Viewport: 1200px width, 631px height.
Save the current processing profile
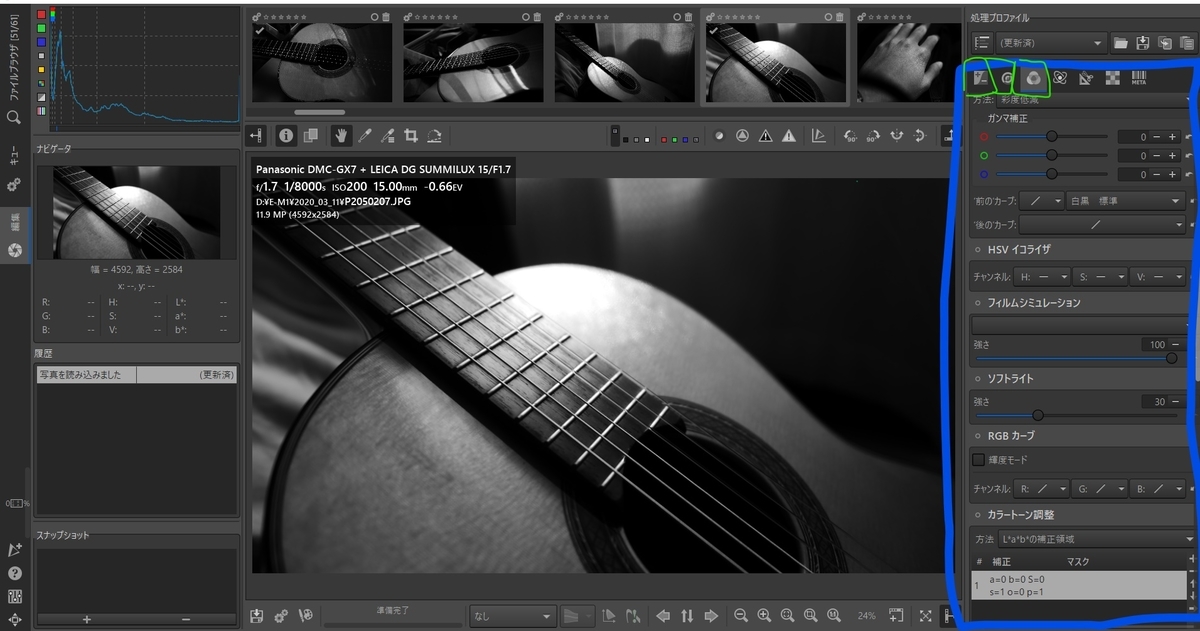1143,43
